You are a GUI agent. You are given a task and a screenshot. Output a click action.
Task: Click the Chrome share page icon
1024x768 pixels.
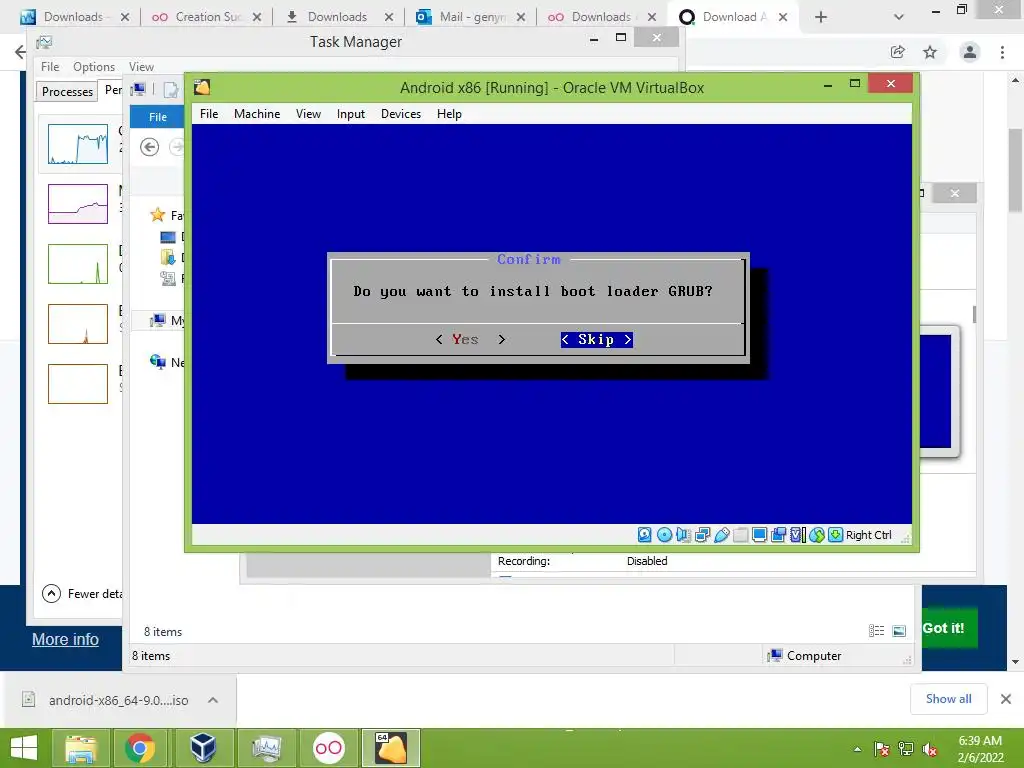coord(897,52)
